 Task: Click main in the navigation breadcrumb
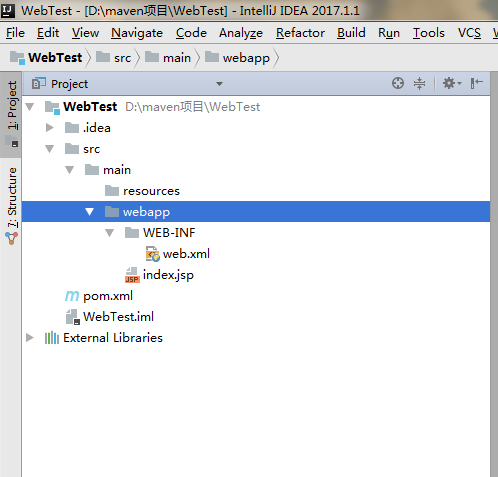[168, 58]
